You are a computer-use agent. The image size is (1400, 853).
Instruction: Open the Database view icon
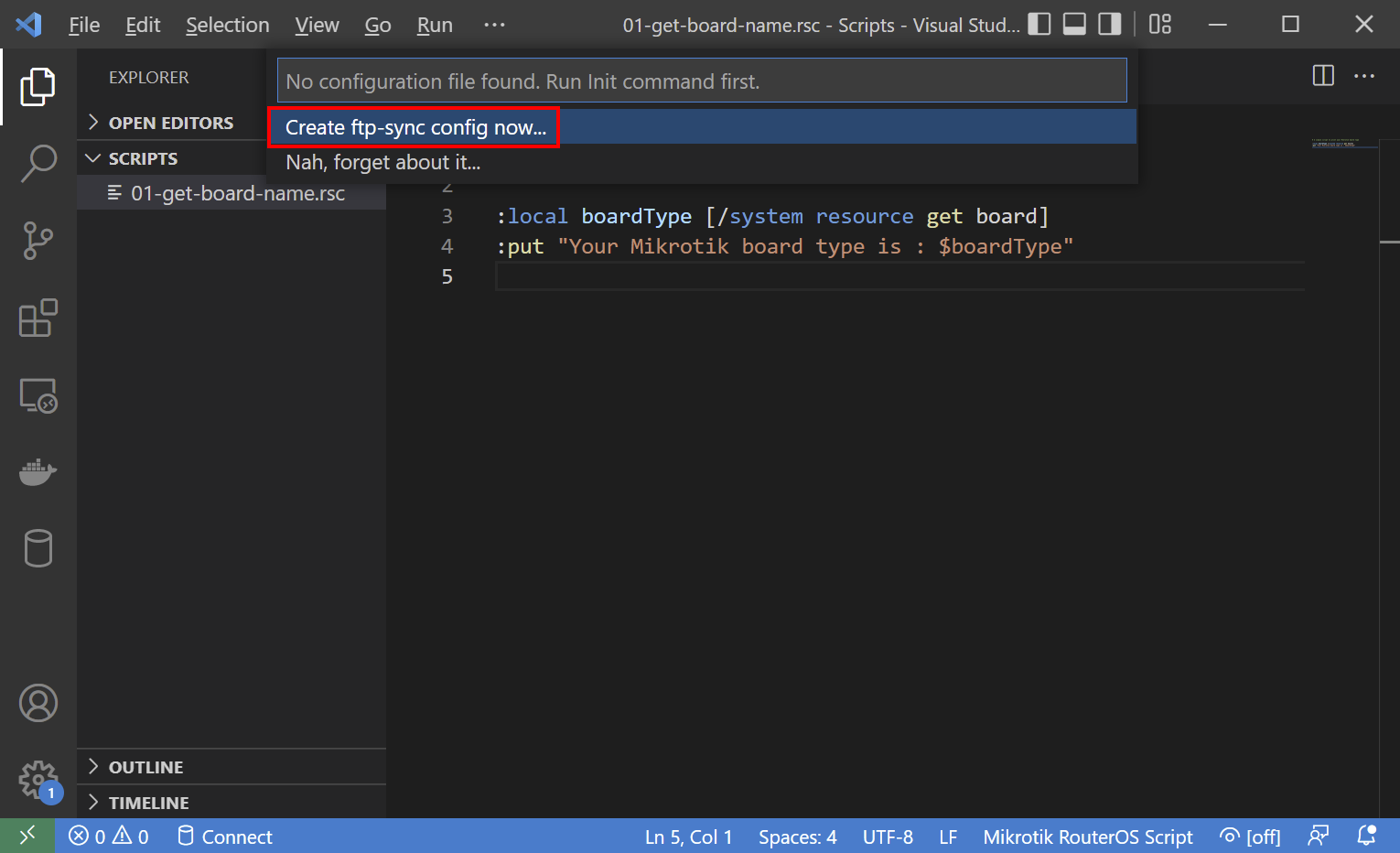[38, 548]
